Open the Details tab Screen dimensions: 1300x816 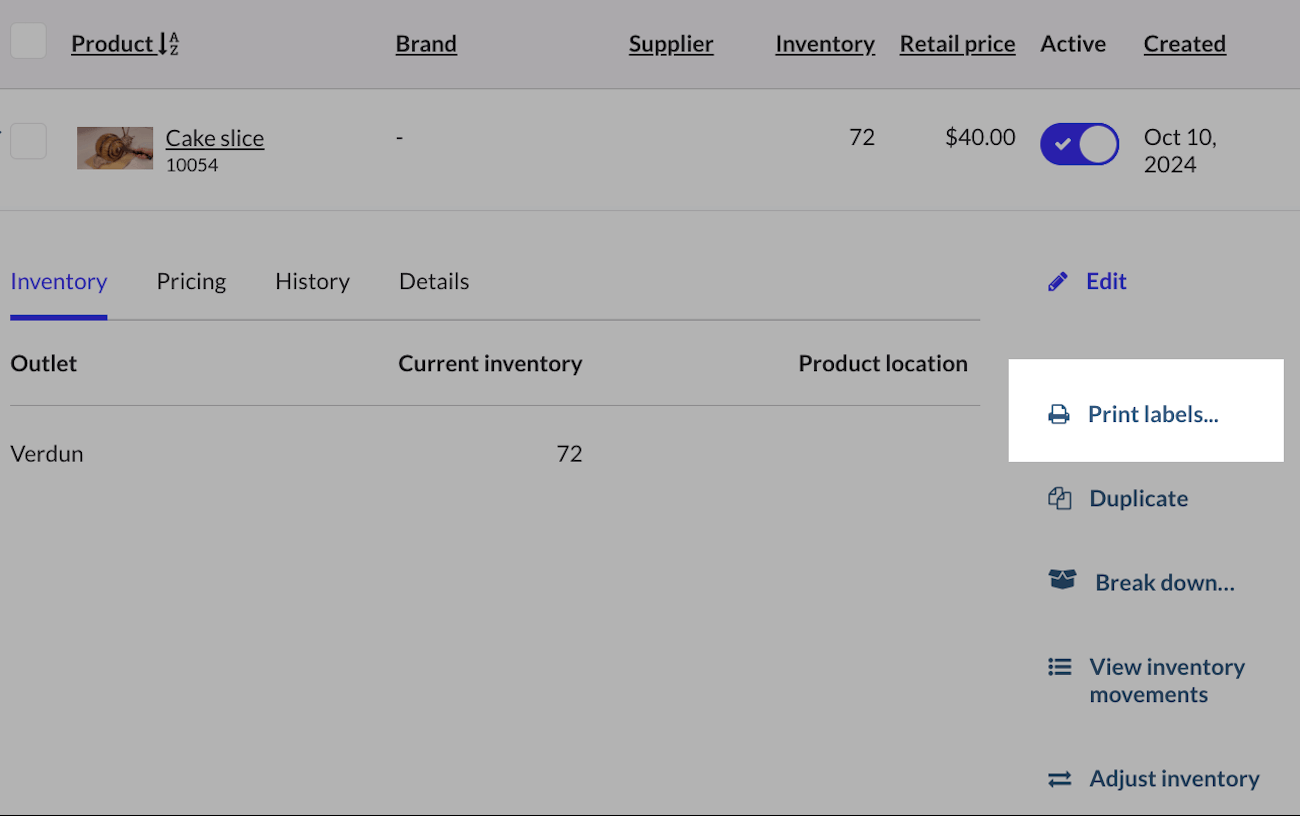pyautogui.click(x=434, y=282)
